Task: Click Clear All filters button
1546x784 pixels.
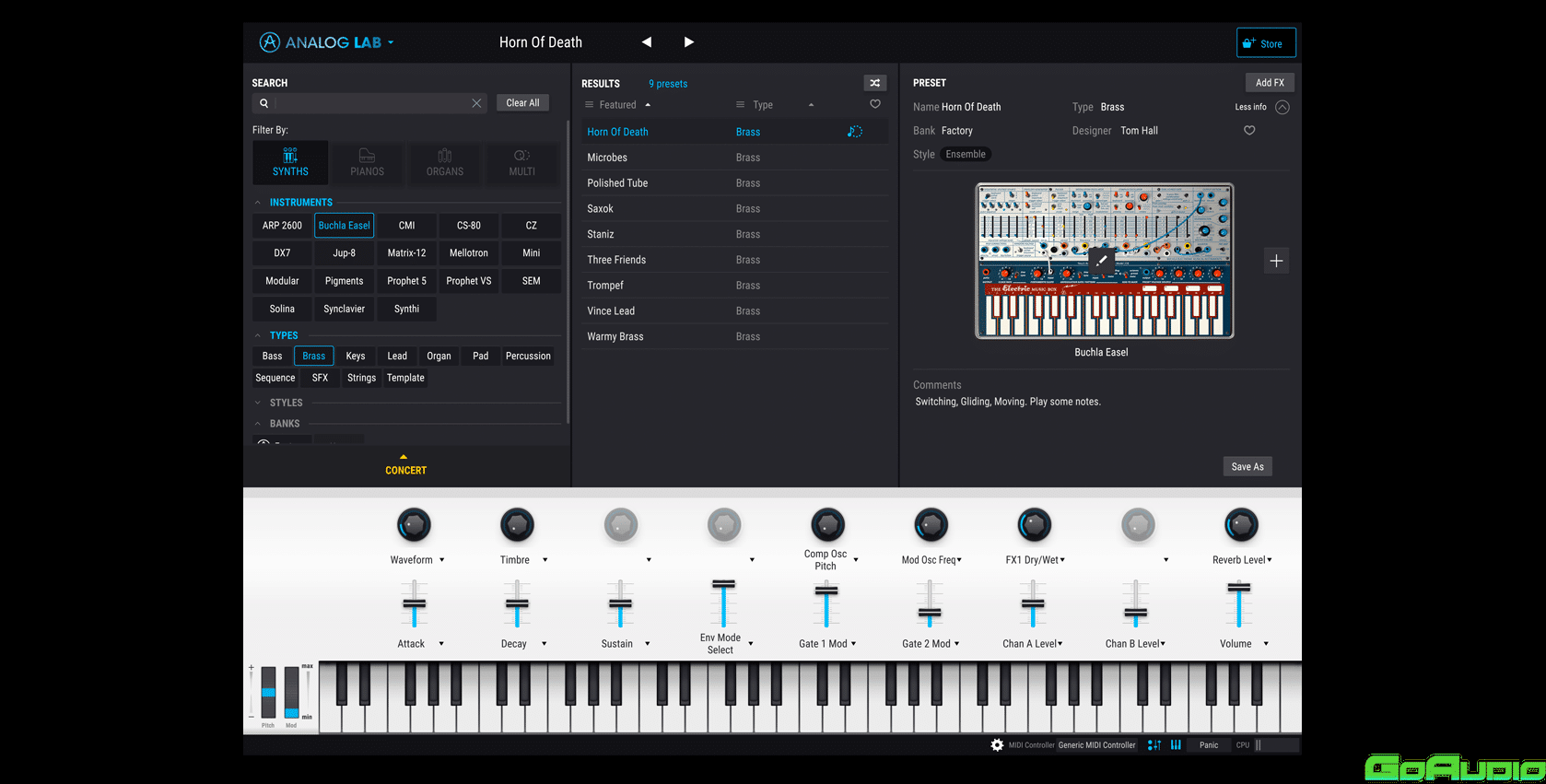Action: coord(522,103)
